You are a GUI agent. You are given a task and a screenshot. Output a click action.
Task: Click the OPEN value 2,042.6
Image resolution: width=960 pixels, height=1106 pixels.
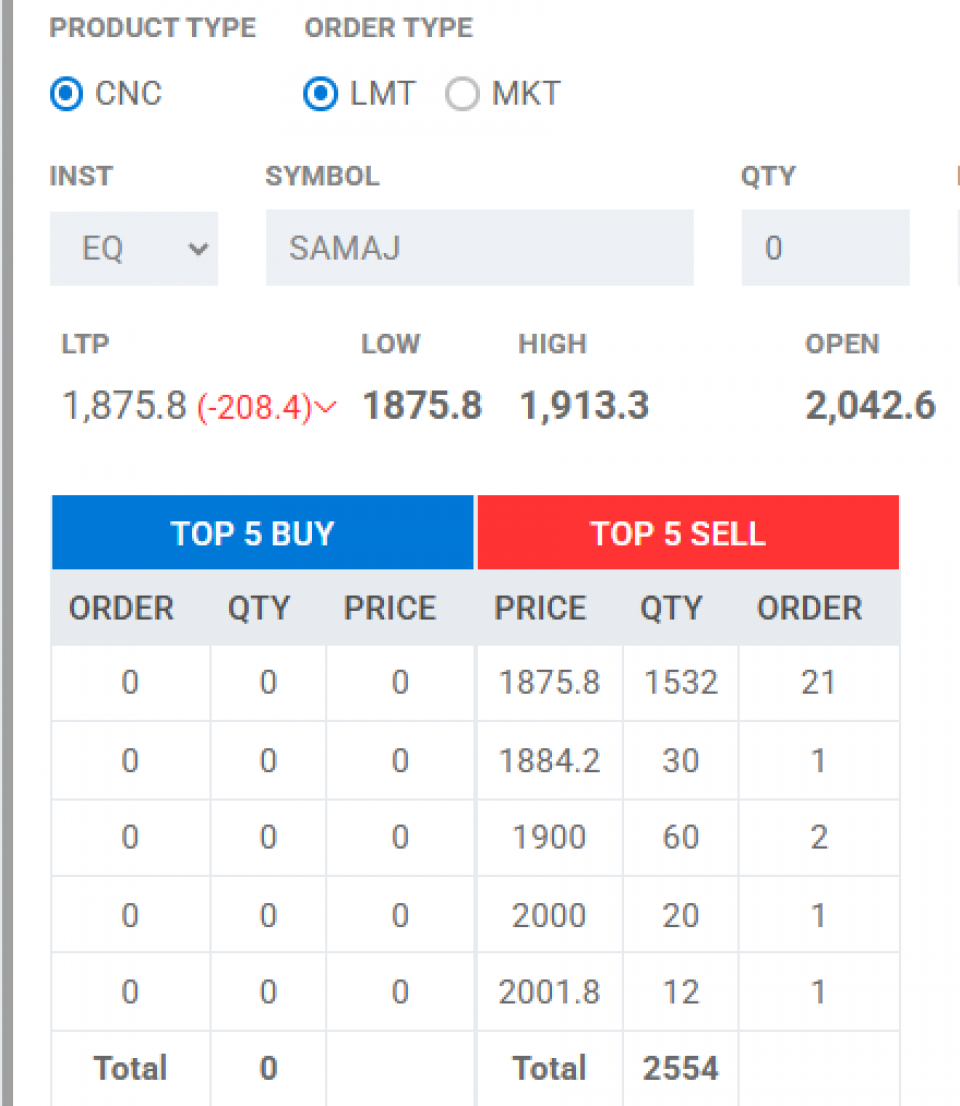869,407
